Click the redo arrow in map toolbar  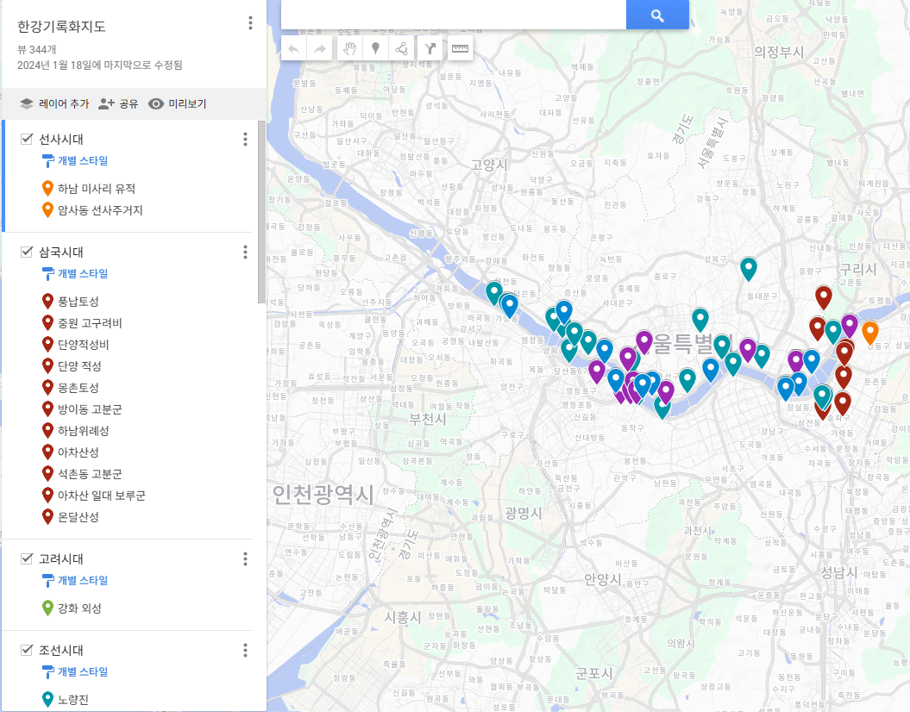coord(320,48)
